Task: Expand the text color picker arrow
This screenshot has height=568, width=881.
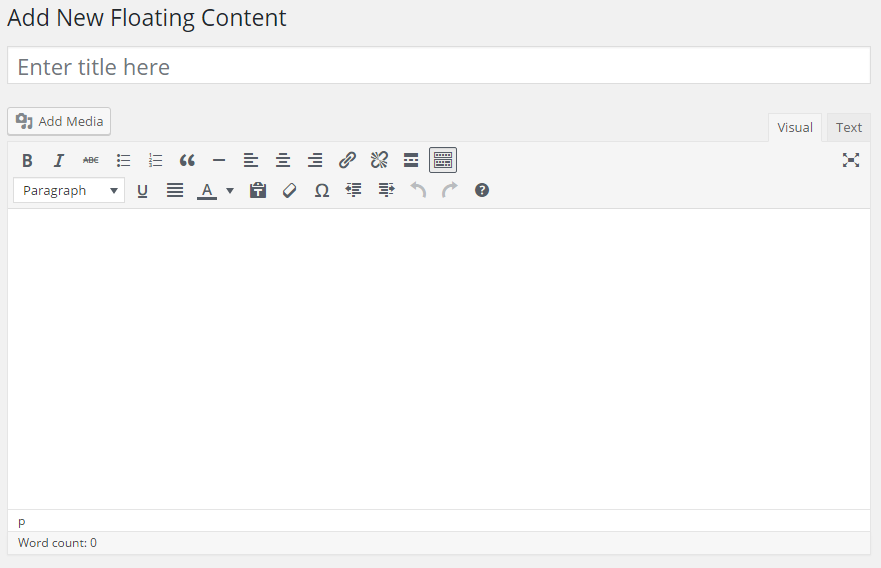Action: 230,190
